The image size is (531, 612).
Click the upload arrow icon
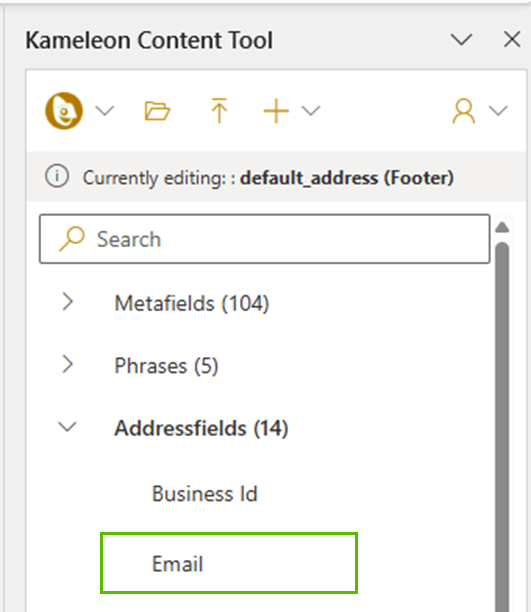[219, 111]
